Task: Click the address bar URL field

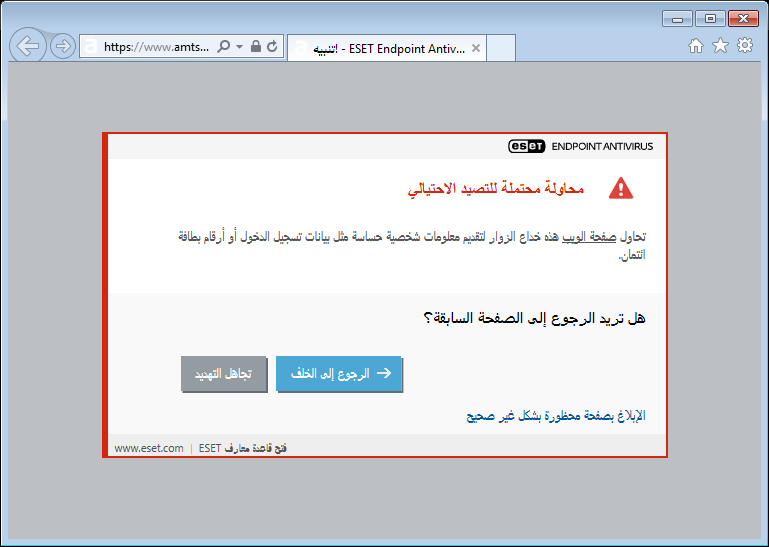Action: point(155,47)
